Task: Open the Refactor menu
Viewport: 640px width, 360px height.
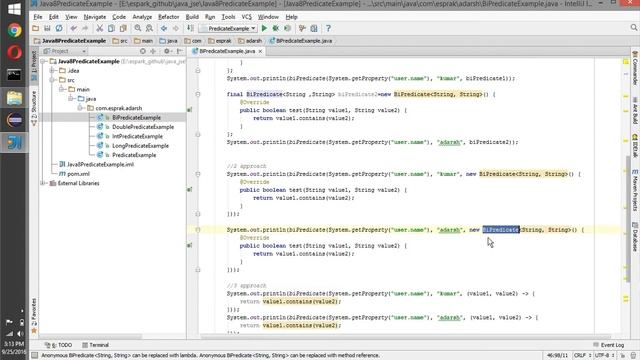Action: pos(169,17)
